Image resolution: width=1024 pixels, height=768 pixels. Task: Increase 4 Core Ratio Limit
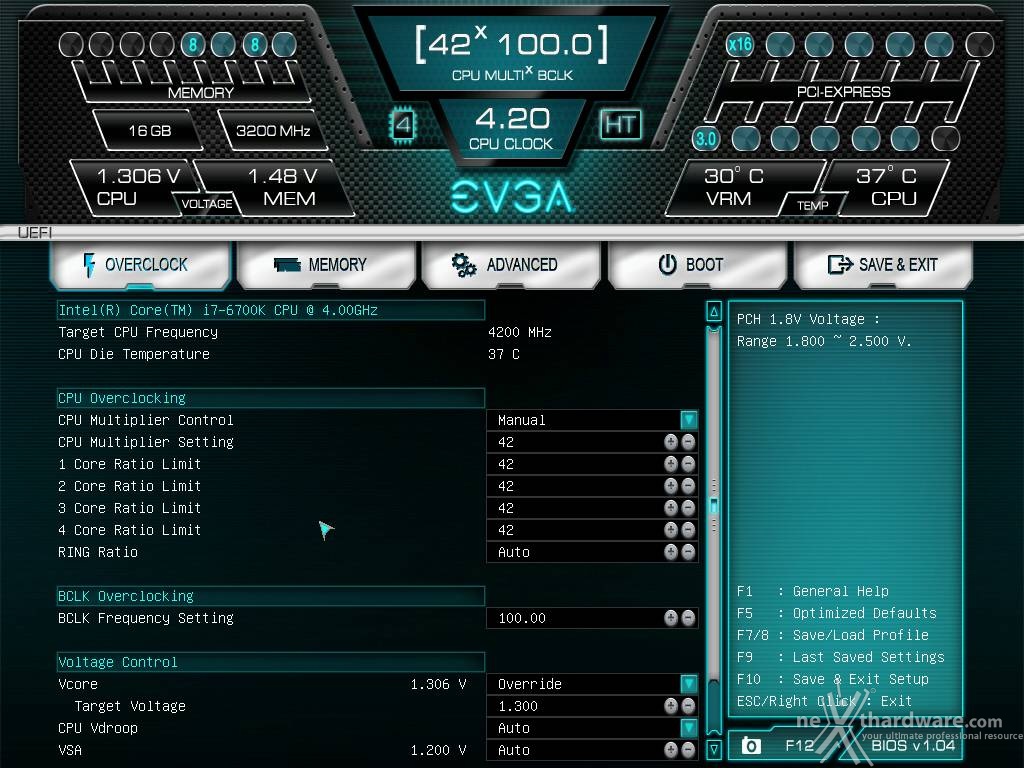click(x=671, y=530)
